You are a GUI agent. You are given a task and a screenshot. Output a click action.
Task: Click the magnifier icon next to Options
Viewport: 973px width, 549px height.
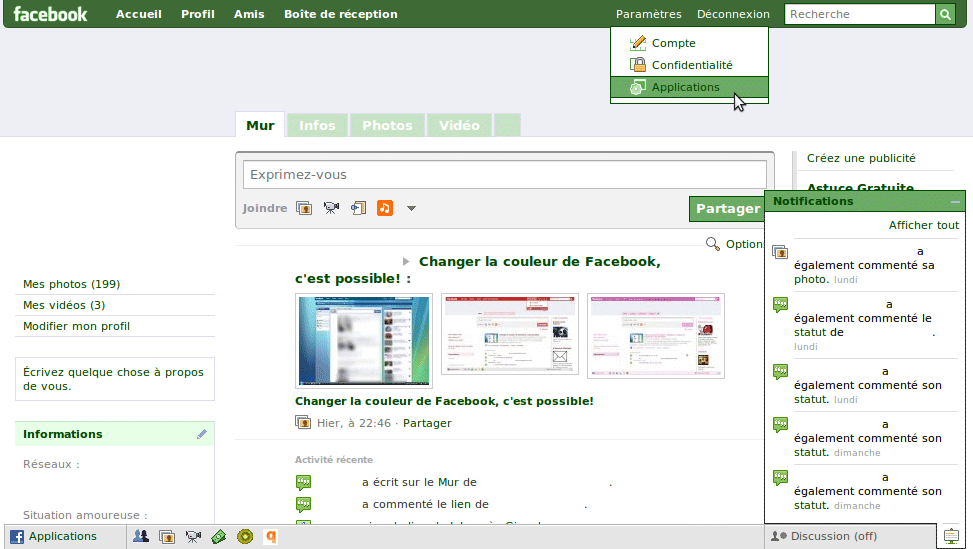click(x=713, y=244)
